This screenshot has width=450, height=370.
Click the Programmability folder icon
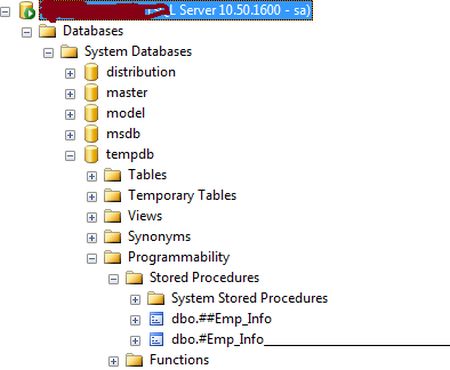tap(112, 258)
